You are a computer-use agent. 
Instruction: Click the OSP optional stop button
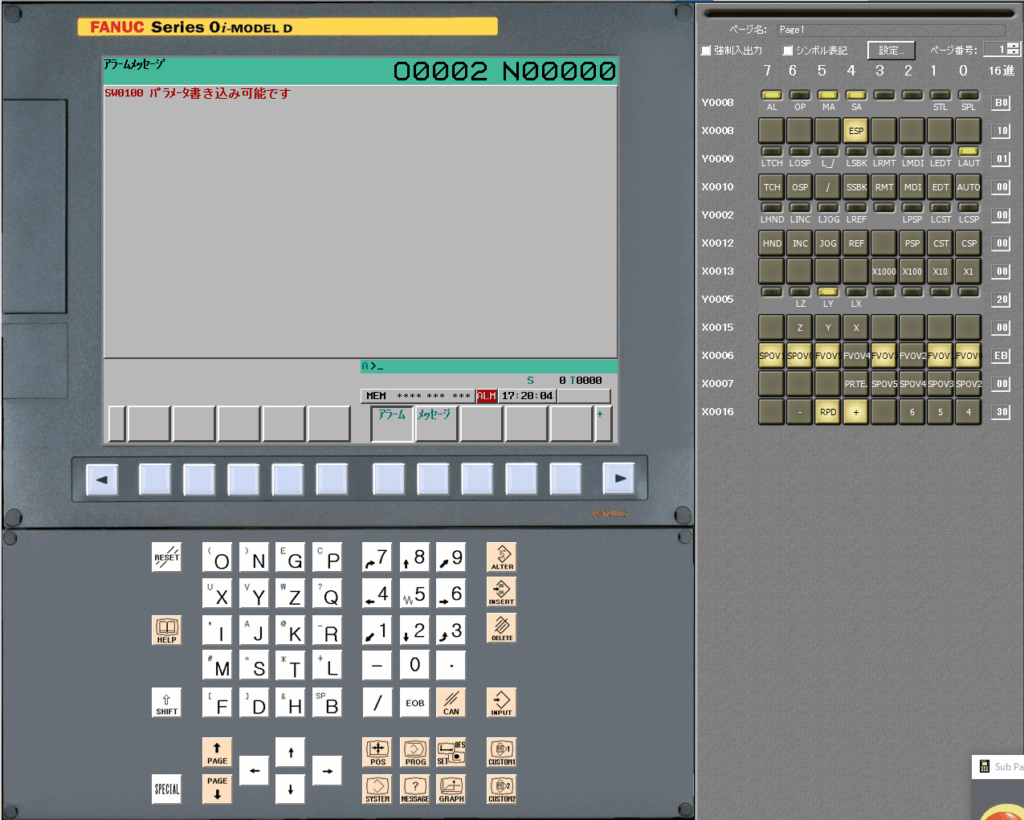coord(799,187)
